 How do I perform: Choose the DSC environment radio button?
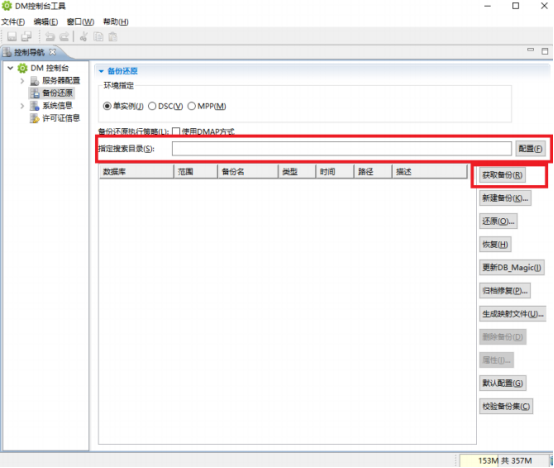152,106
